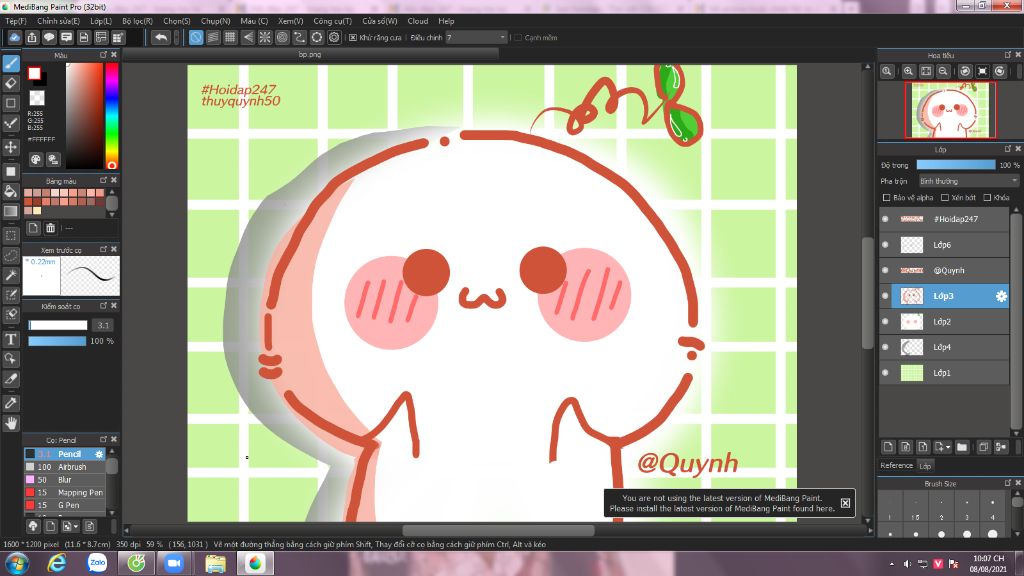Enable the curve snap guide
This screenshot has height=576, width=1024.
[x=299, y=38]
